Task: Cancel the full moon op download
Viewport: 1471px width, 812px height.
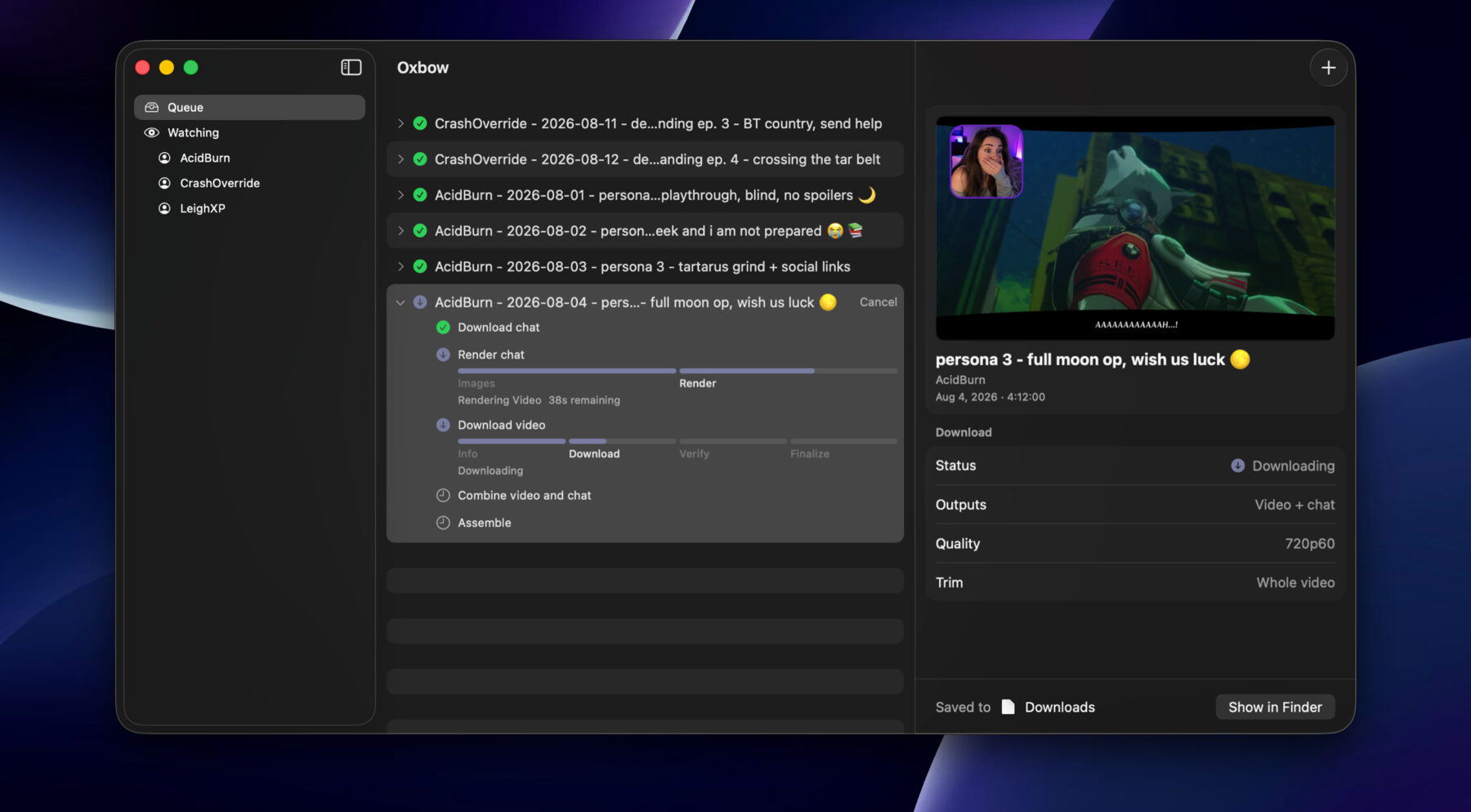Action: pyautogui.click(x=878, y=302)
